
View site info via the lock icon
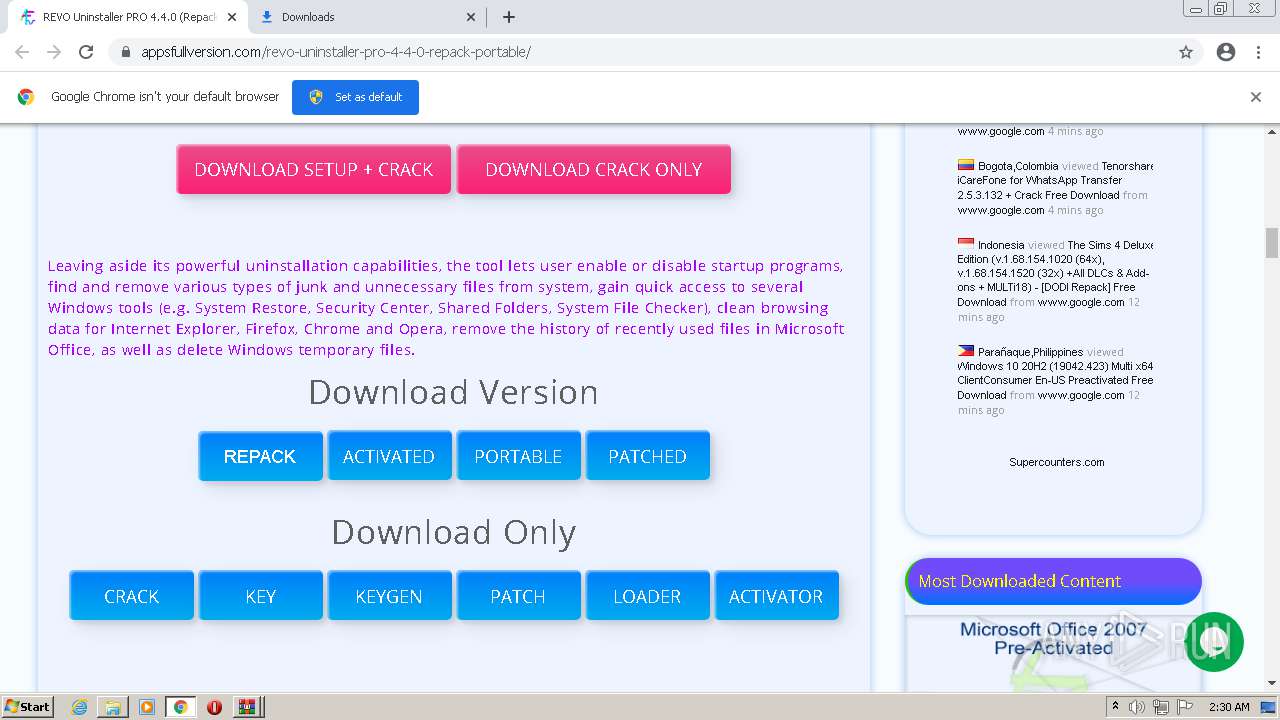click(126, 52)
